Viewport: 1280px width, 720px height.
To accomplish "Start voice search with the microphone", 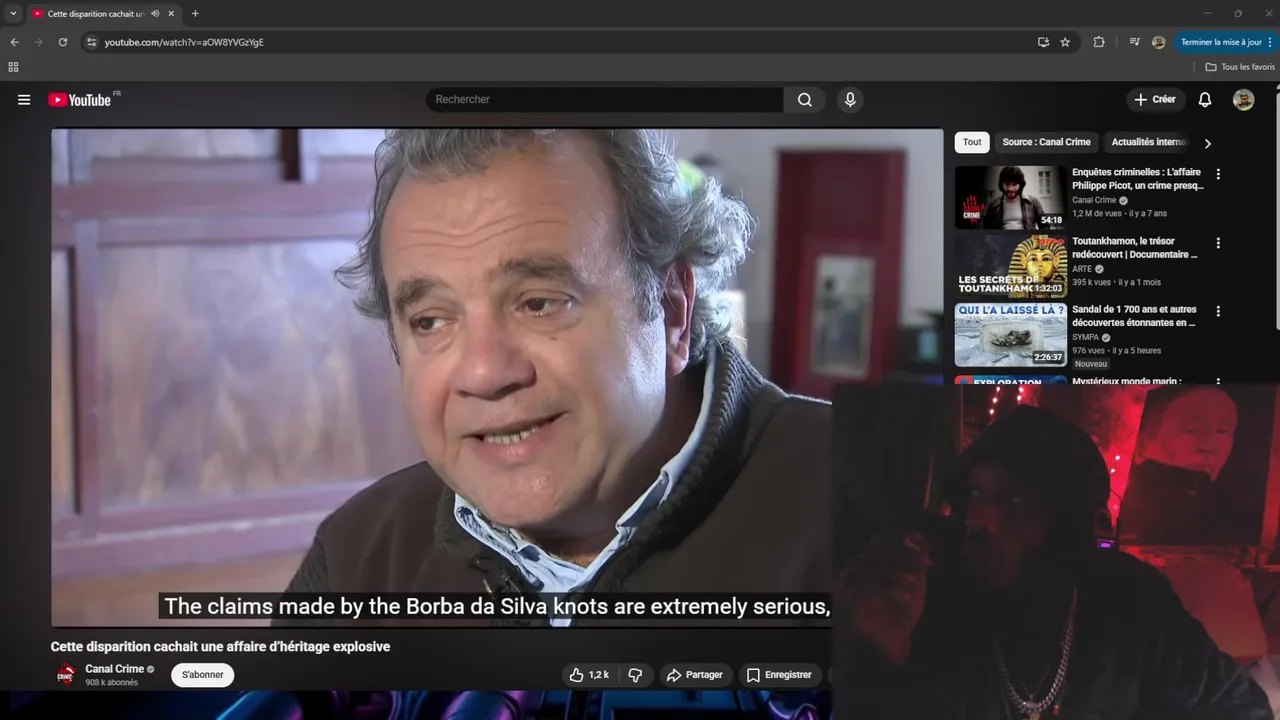I will pyautogui.click(x=850, y=100).
